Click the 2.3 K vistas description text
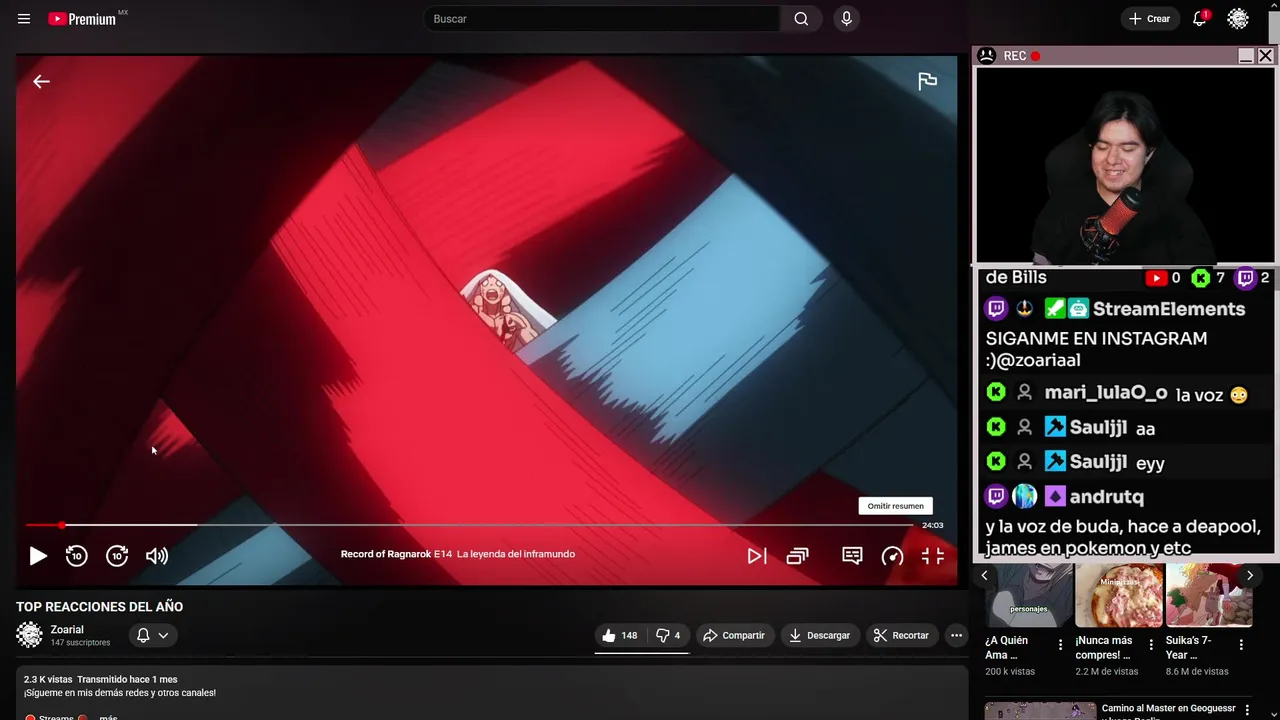This screenshot has height=720, width=1280. click(x=47, y=679)
